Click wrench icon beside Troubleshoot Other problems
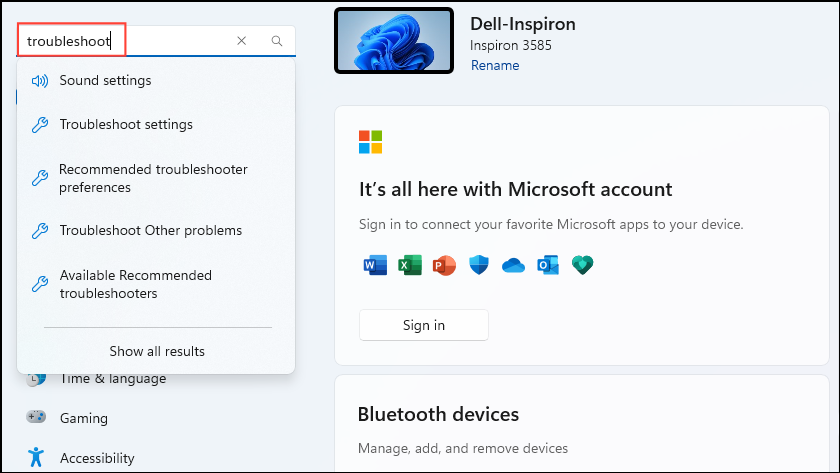Viewport: 840px width, 473px height. tap(40, 231)
